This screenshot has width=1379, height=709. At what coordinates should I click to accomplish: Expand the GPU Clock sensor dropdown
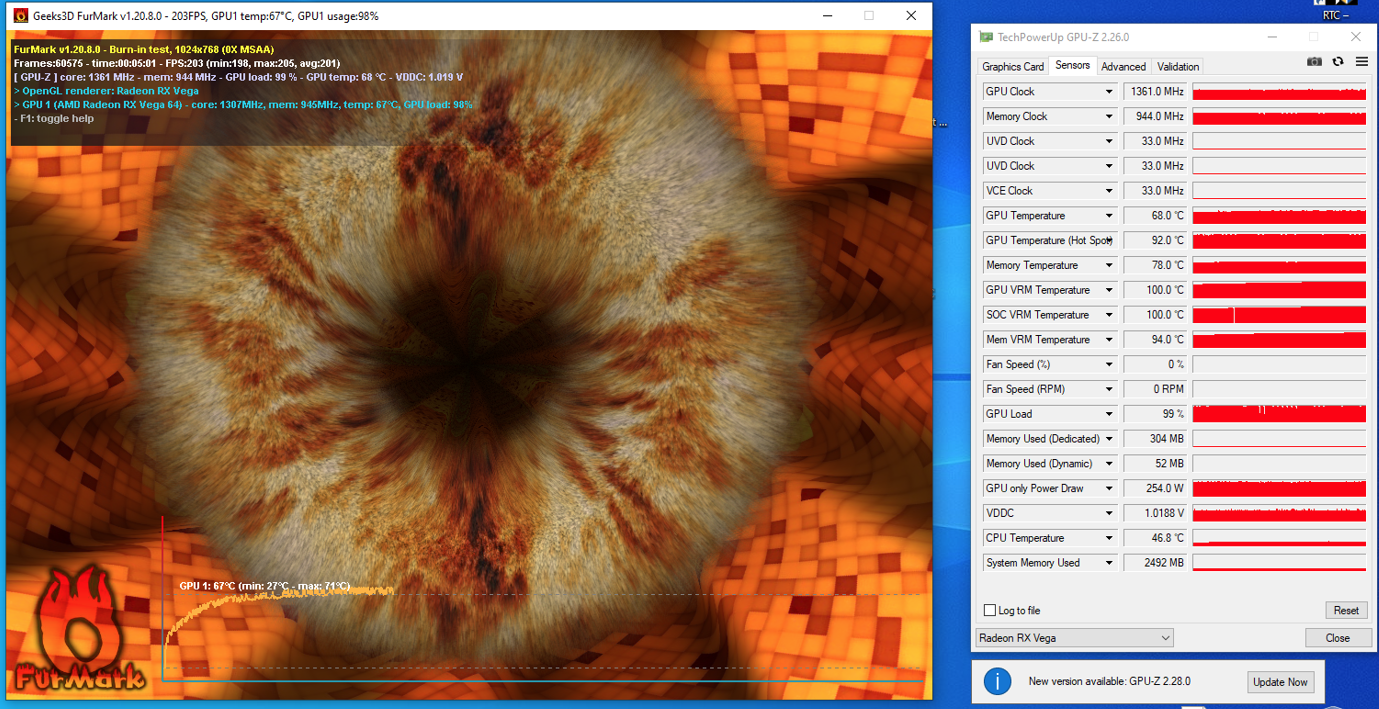(1108, 92)
